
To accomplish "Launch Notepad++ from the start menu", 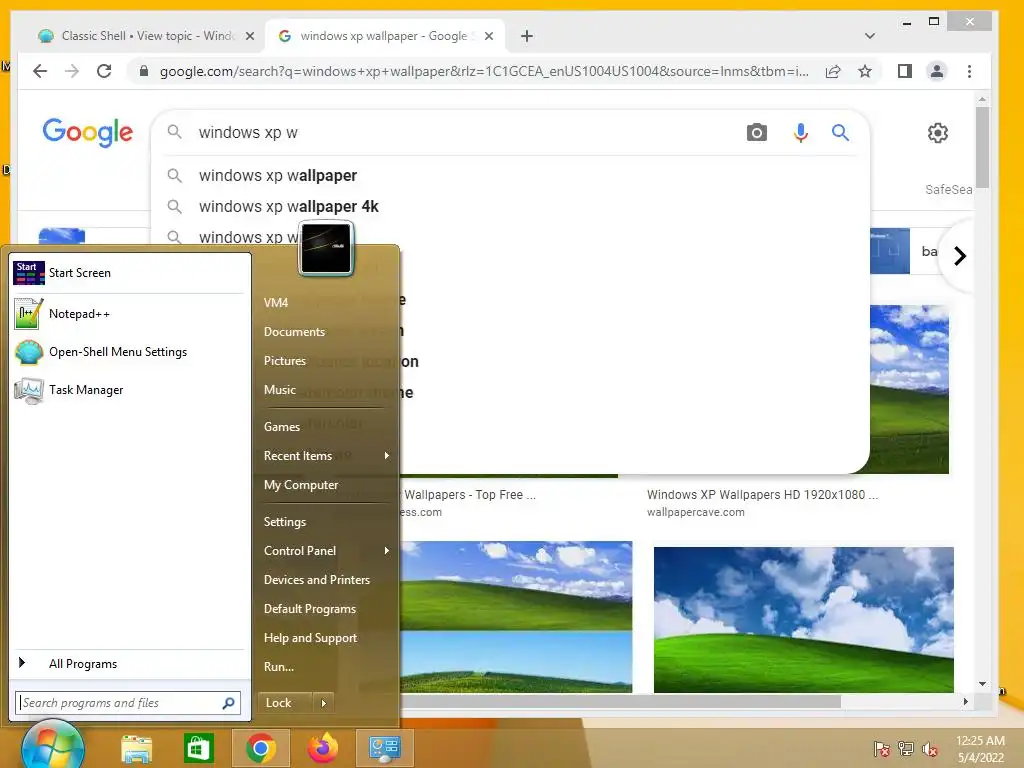I will click(129, 314).
